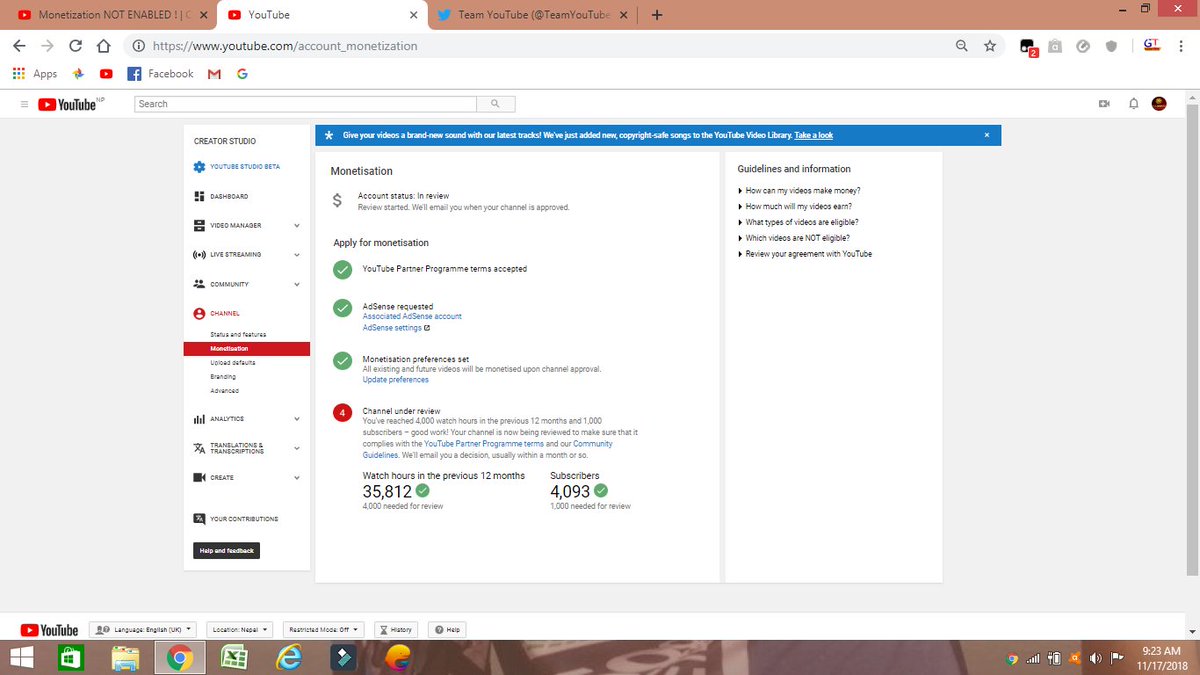Viewport: 1200px width, 675px height.
Task: Expand 'How can my videos make money?'
Action: [799, 190]
